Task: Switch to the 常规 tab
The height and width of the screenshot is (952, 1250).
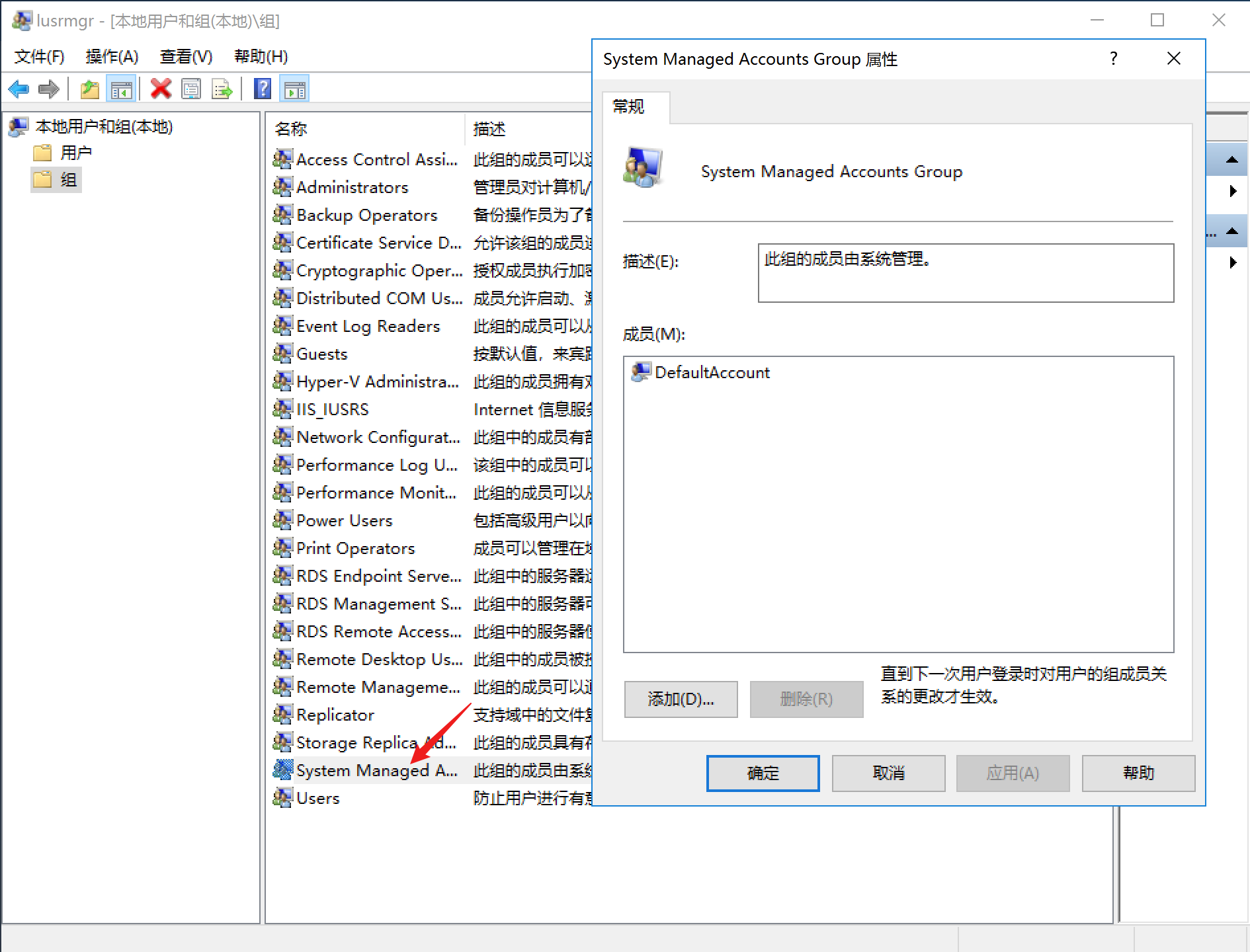Action: coord(629,106)
